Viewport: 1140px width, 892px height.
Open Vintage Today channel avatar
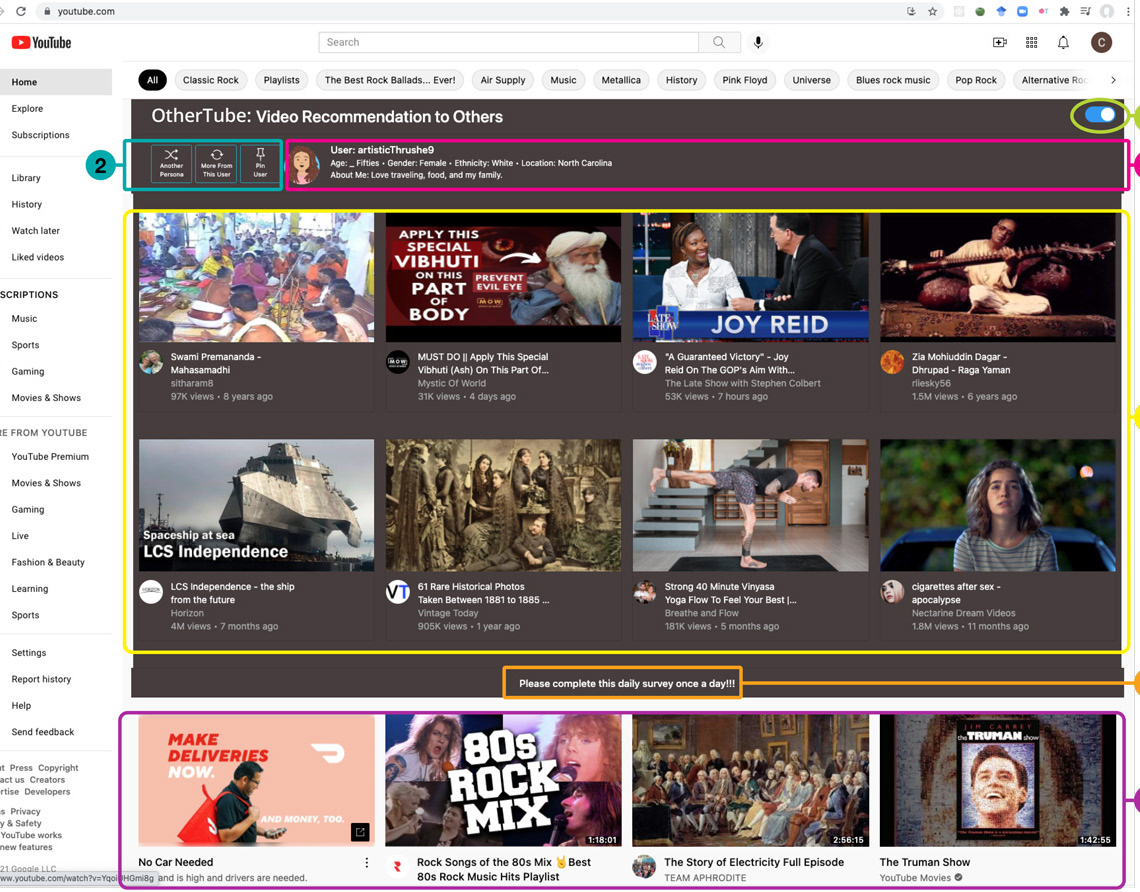point(398,592)
